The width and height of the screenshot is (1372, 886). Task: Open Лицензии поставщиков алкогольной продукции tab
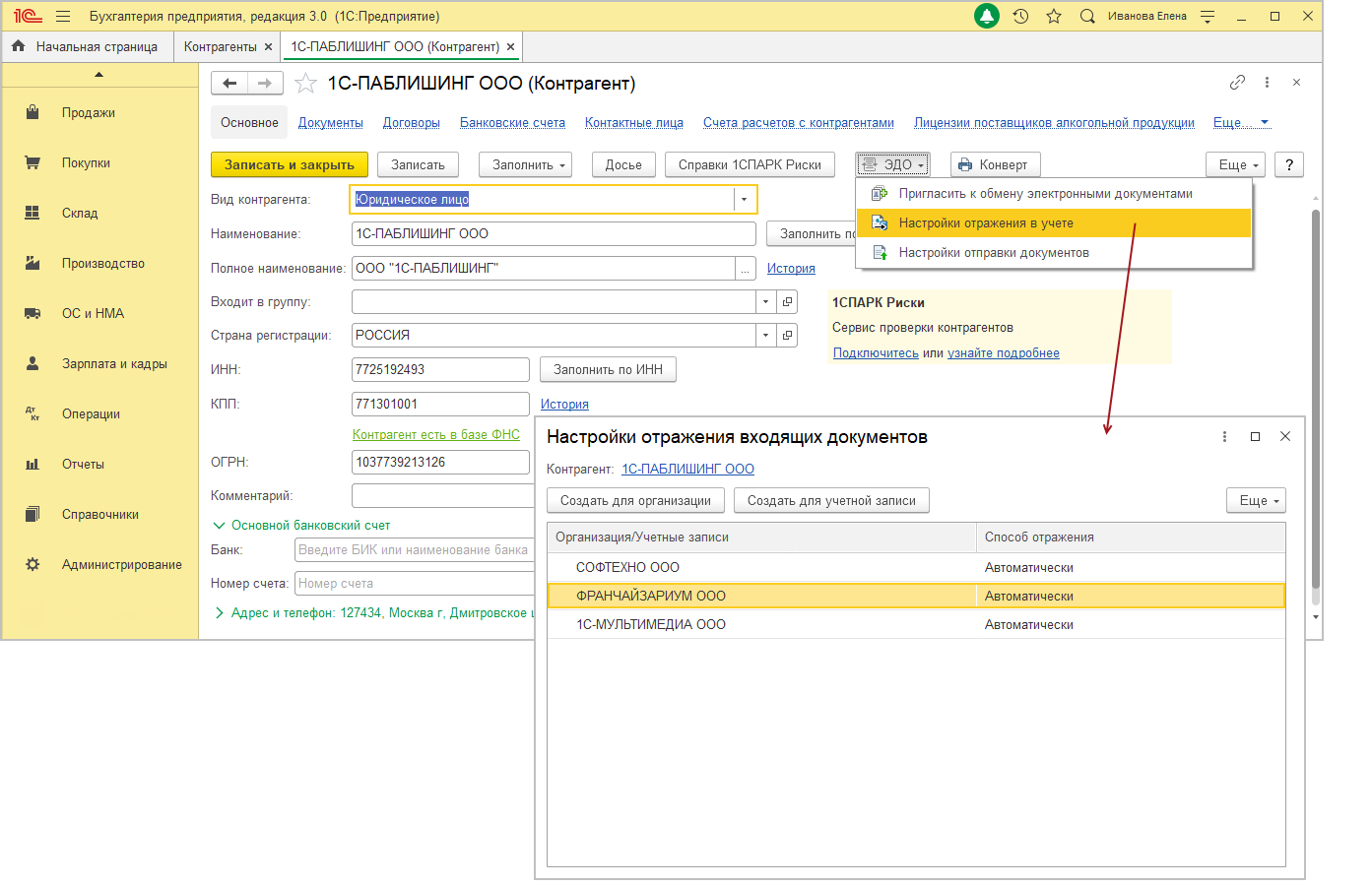pyautogui.click(x=1054, y=123)
